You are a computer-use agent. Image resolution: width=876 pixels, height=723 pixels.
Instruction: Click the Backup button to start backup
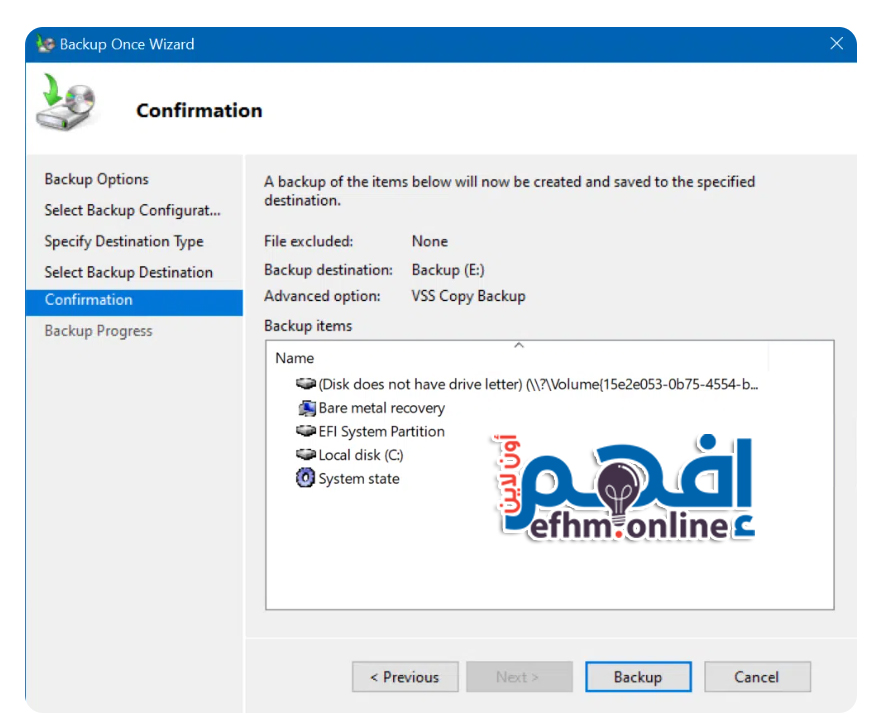637,677
